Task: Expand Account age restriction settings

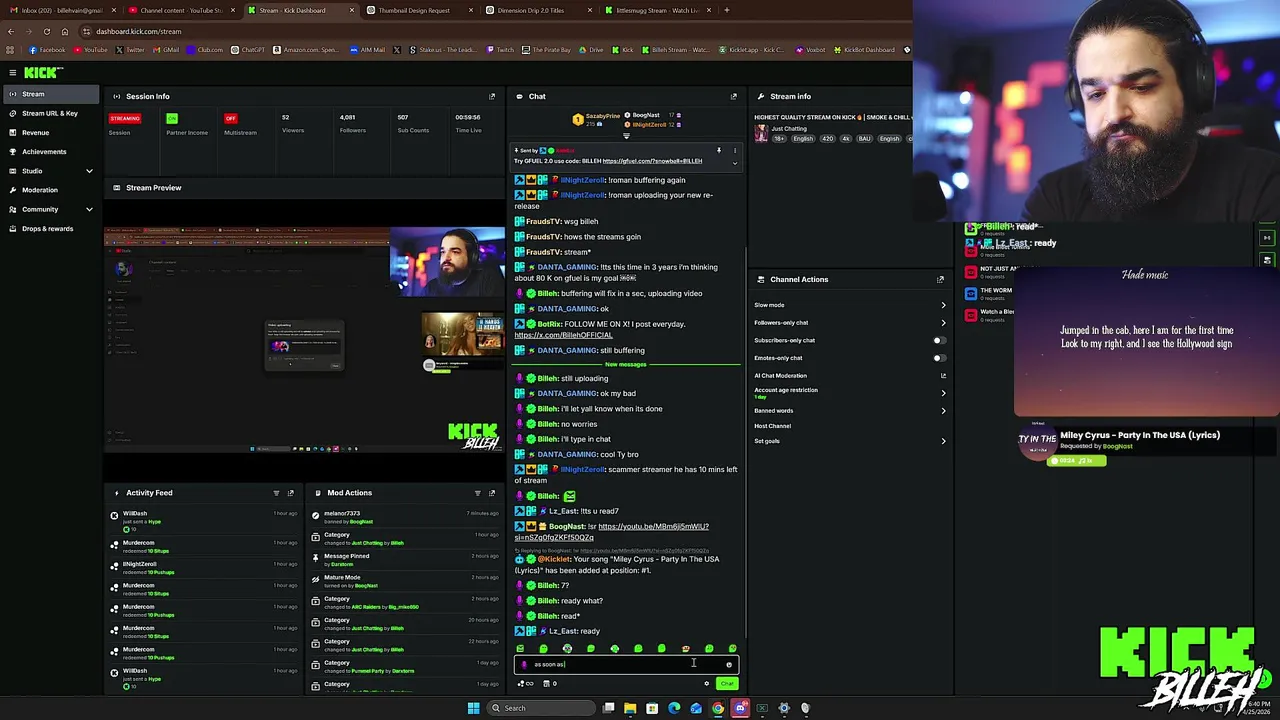Action: 943,393
